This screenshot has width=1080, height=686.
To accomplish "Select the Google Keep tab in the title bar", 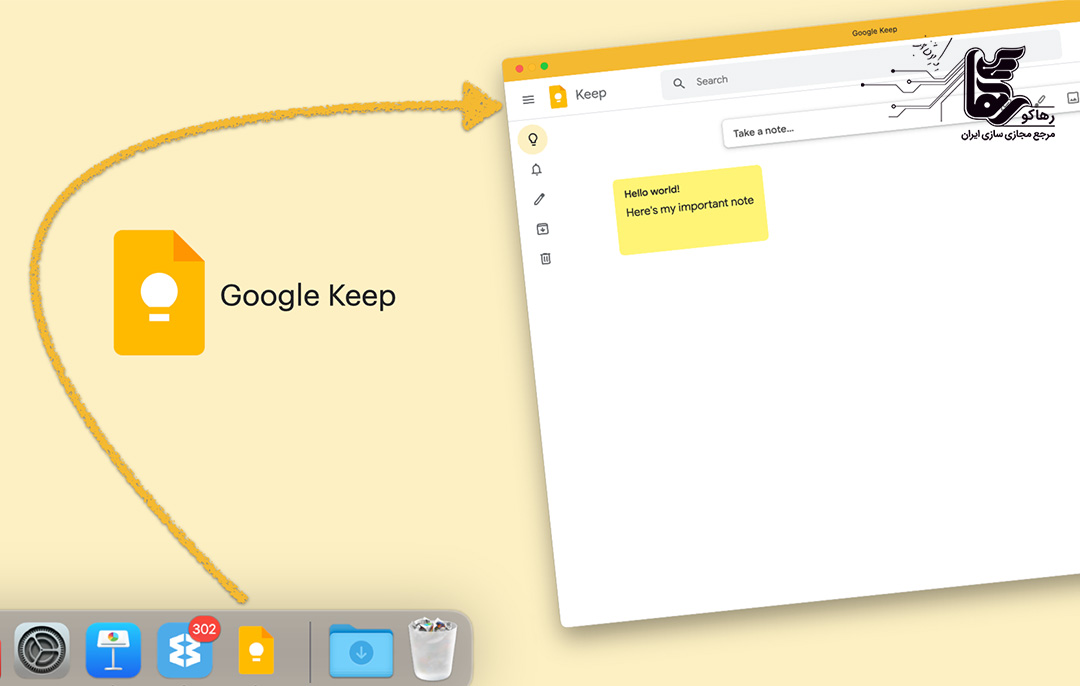I will pos(873,30).
